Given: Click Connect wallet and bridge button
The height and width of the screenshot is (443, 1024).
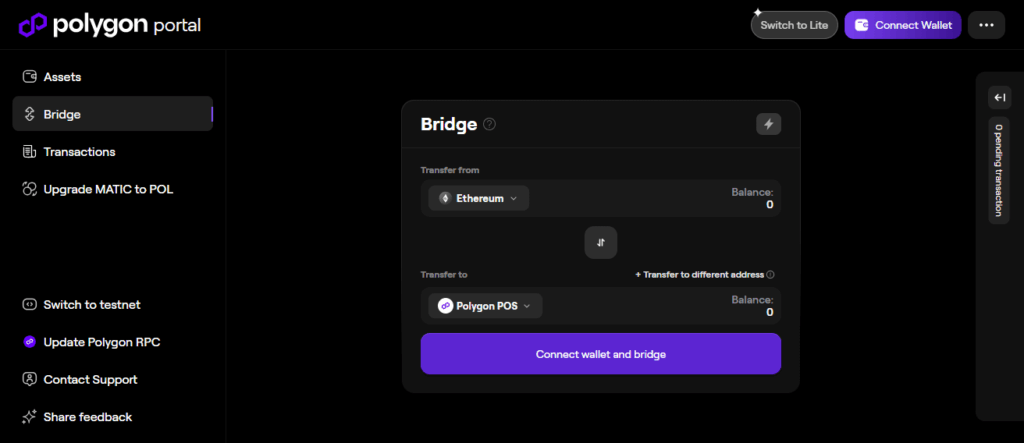Looking at the screenshot, I should (x=600, y=354).
